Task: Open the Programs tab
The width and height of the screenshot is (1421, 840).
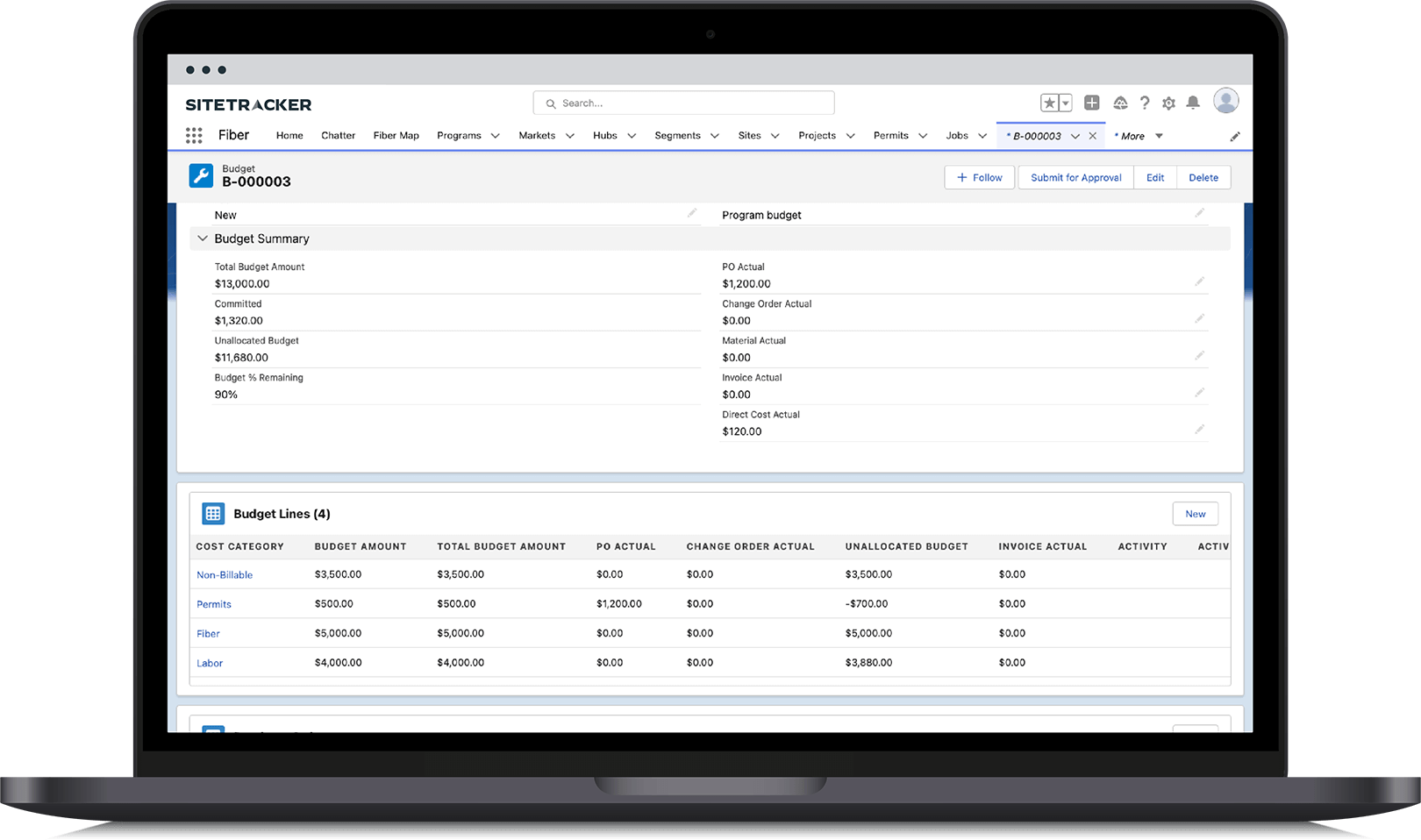Action: [x=459, y=136]
